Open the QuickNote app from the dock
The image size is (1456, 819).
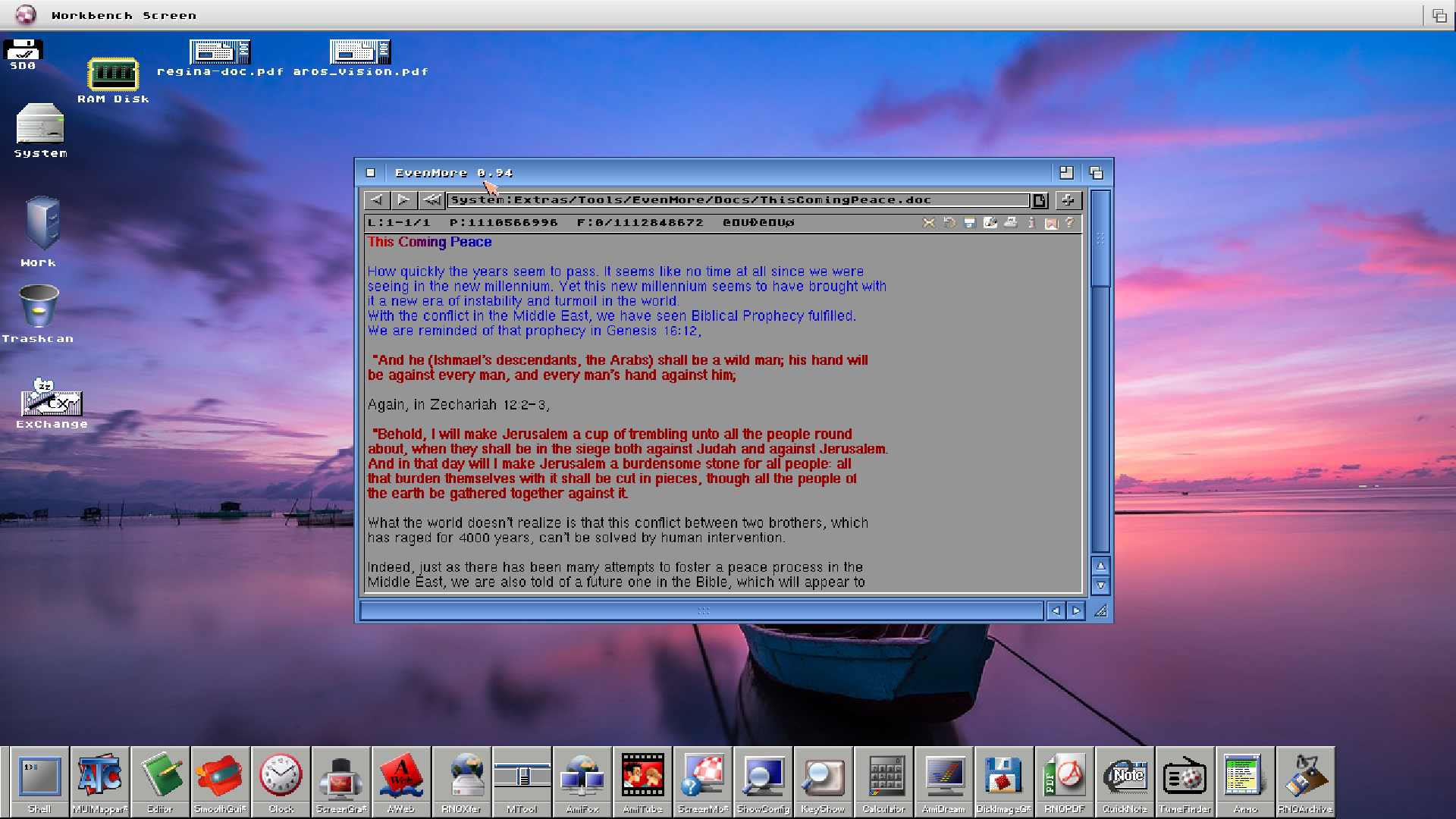[1125, 776]
